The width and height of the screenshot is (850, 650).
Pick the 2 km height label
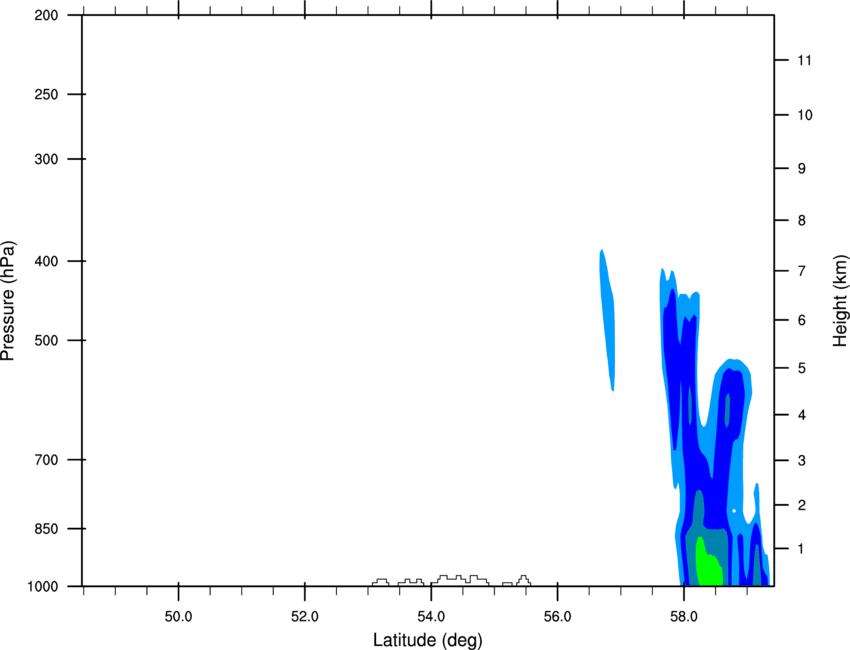[x=802, y=505]
